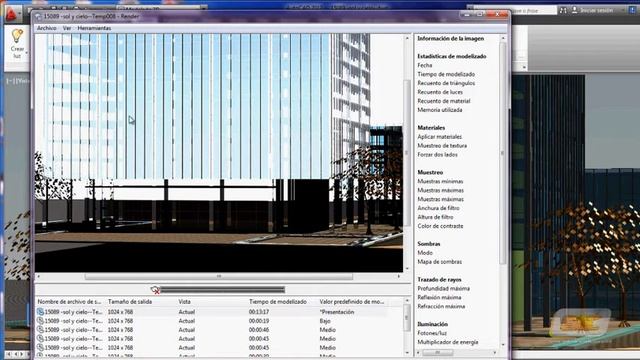Open the Ver menu
The width and height of the screenshot is (640, 360).
(67, 28)
